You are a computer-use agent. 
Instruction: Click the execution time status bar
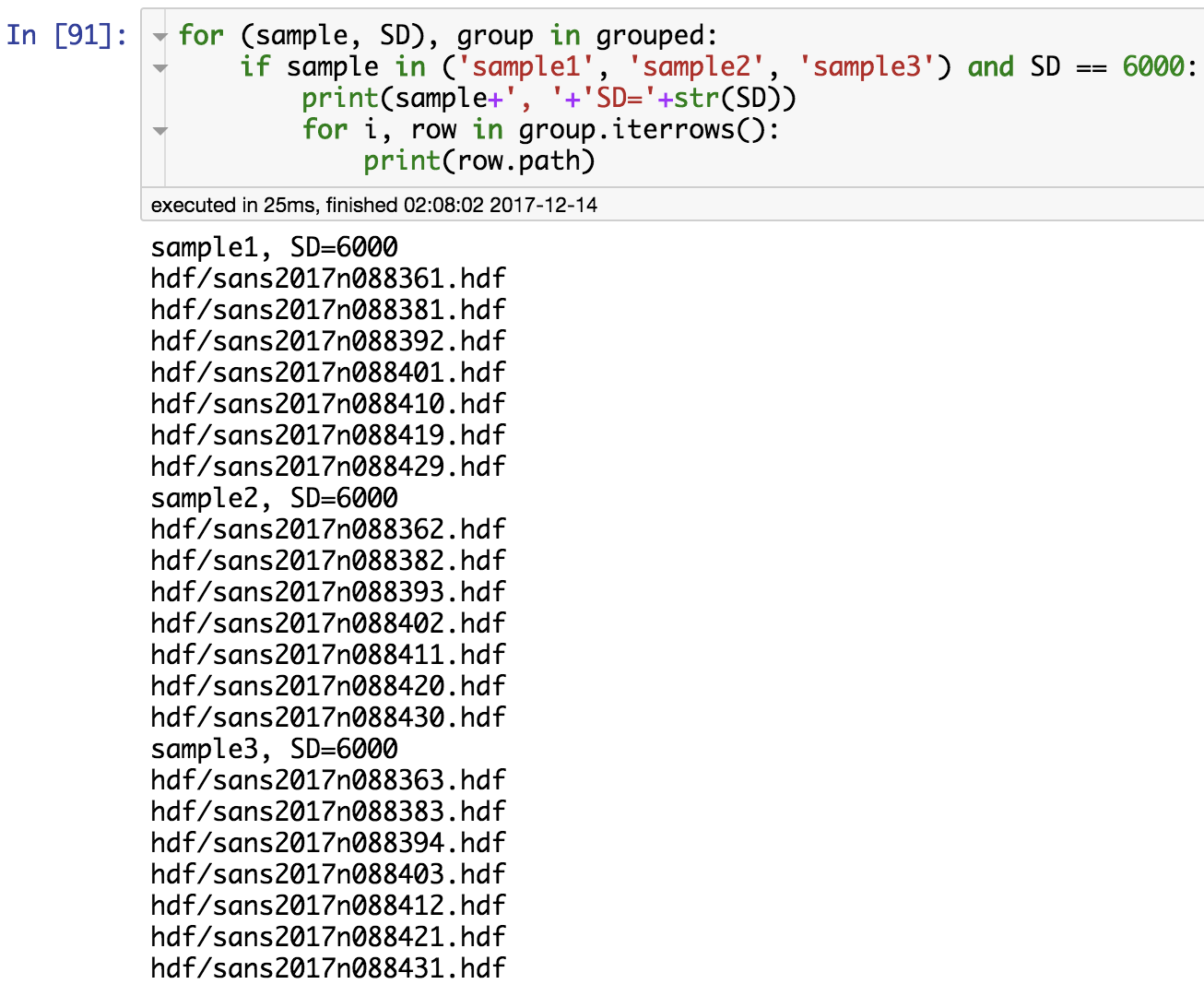[x=369, y=205]
